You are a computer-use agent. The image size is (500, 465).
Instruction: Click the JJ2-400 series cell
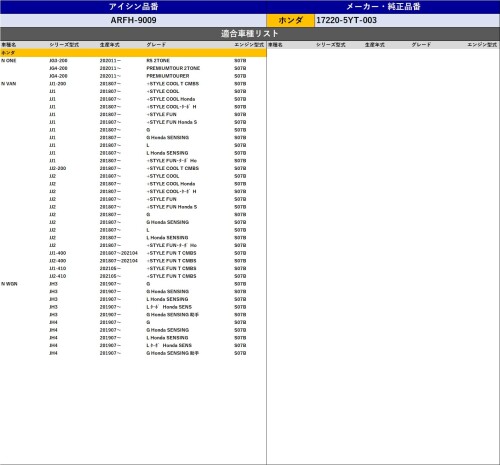[x=57, y=261]
